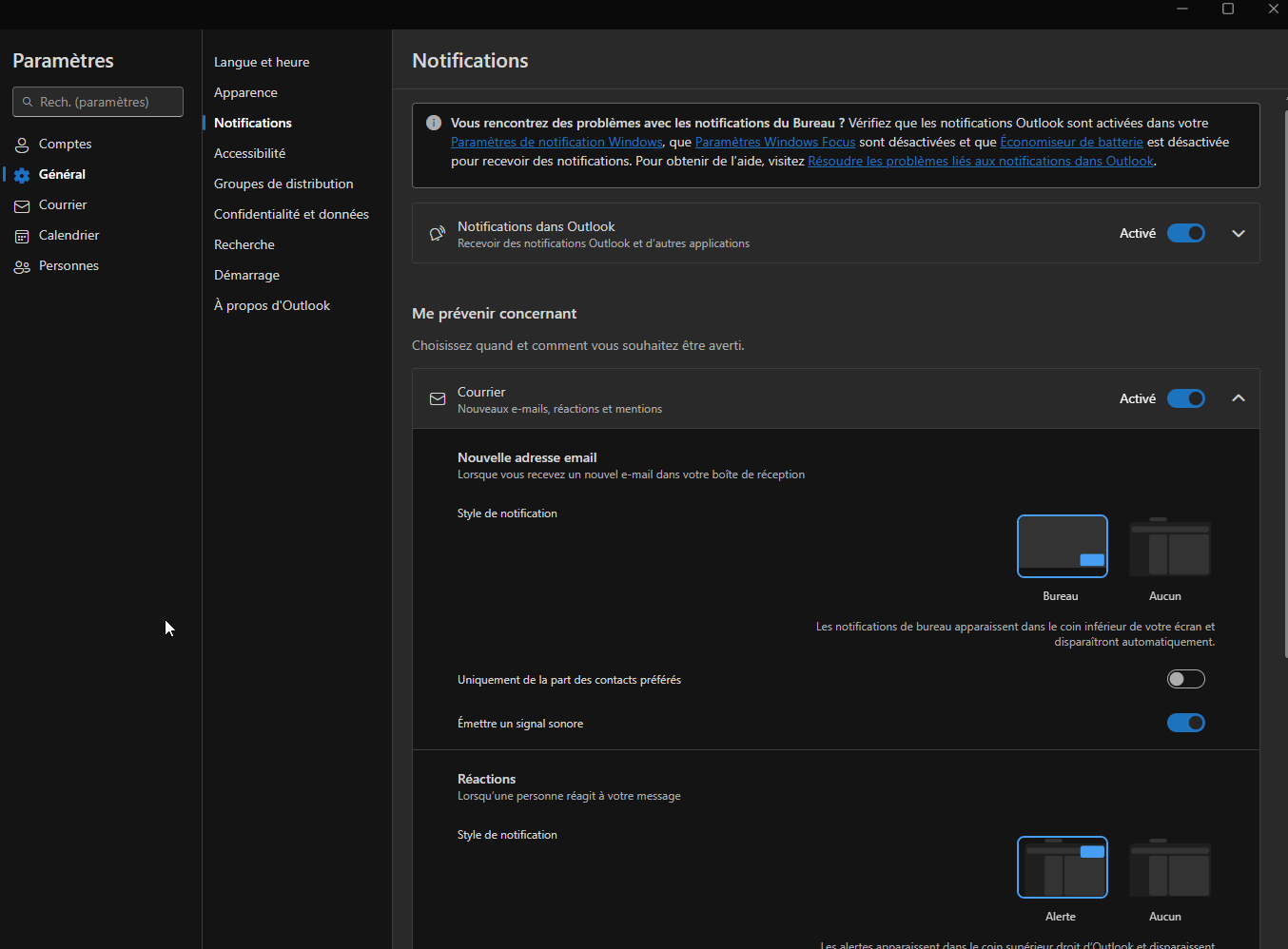Click the Général gear icon
The height and width of the screenshot is (949, 1288).
22,175
